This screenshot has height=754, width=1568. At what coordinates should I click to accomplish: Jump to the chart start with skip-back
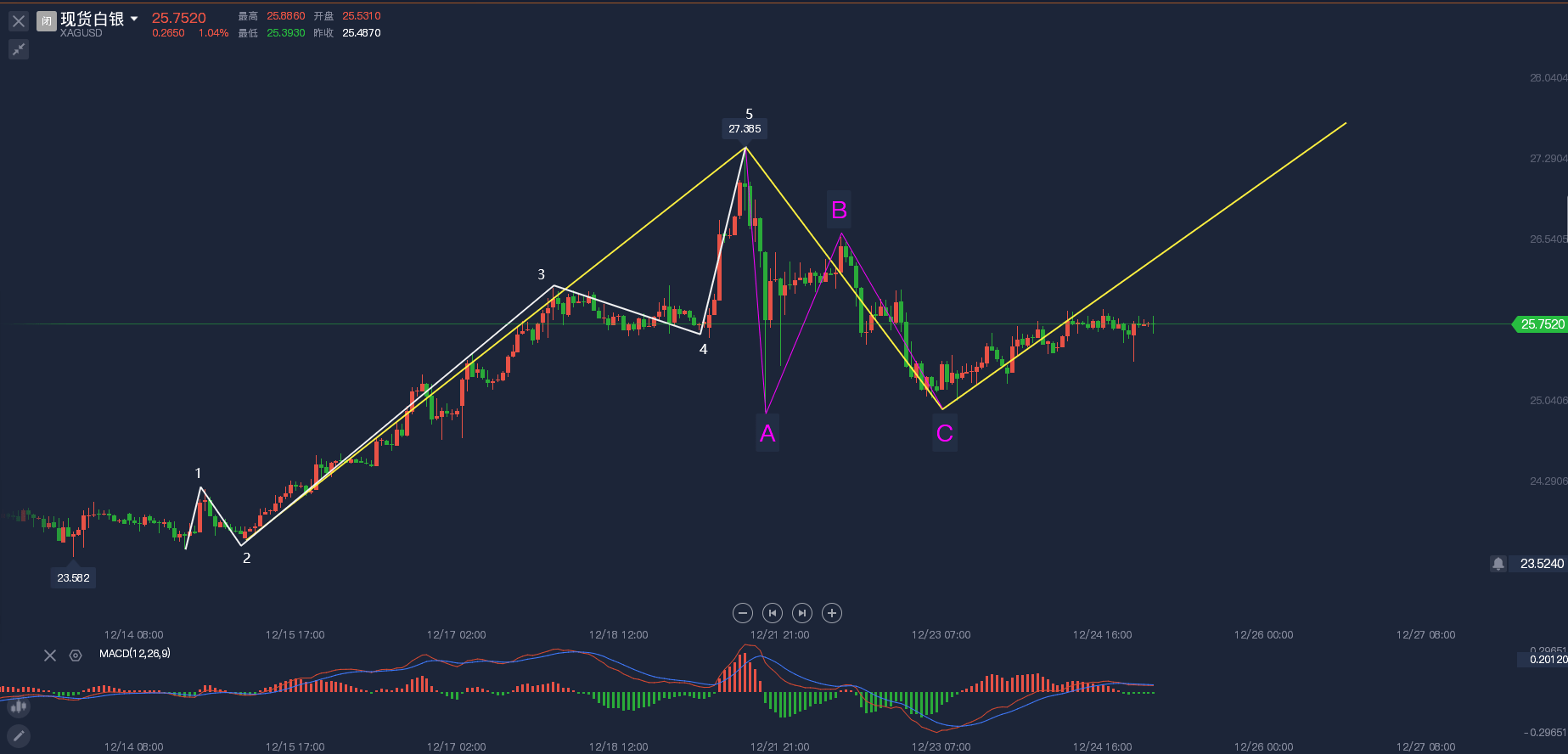click(x=773, y=613)
